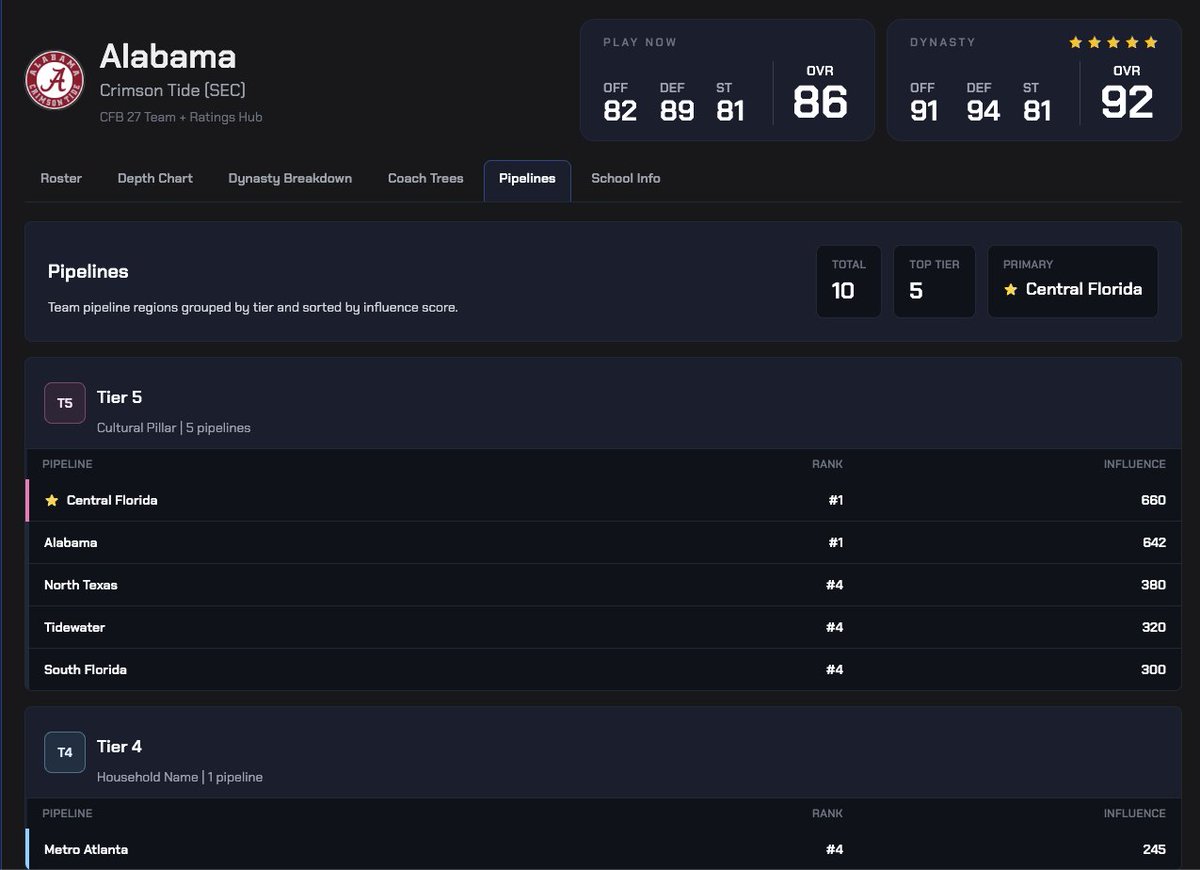Screen dimensions: 1200x870
Task: Click the Pipelines section heading
Action: coord(88,271)
